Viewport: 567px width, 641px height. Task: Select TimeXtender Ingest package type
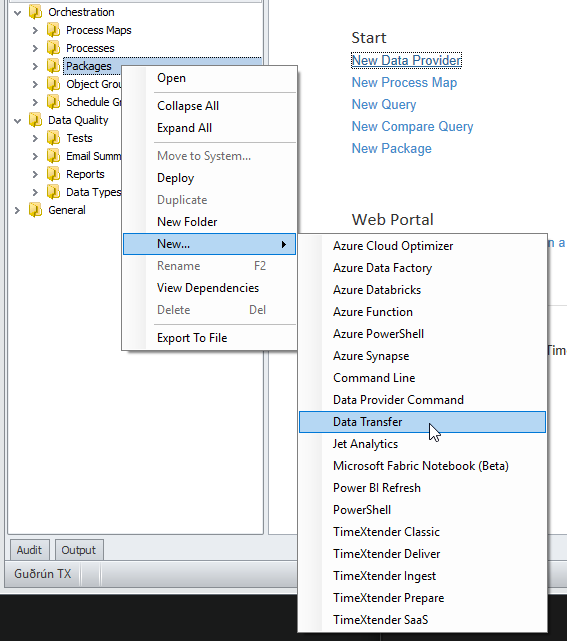pos(423,576)
